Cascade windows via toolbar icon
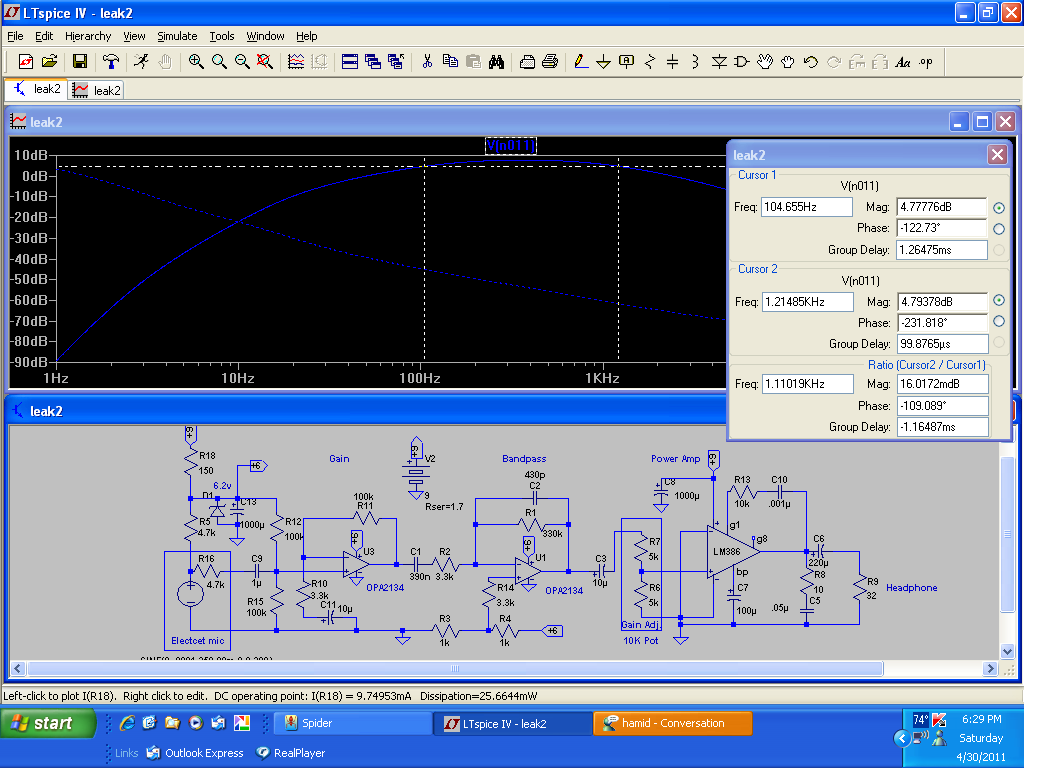The width and height of the screenshot is (1042, 770). pos(373,62)
